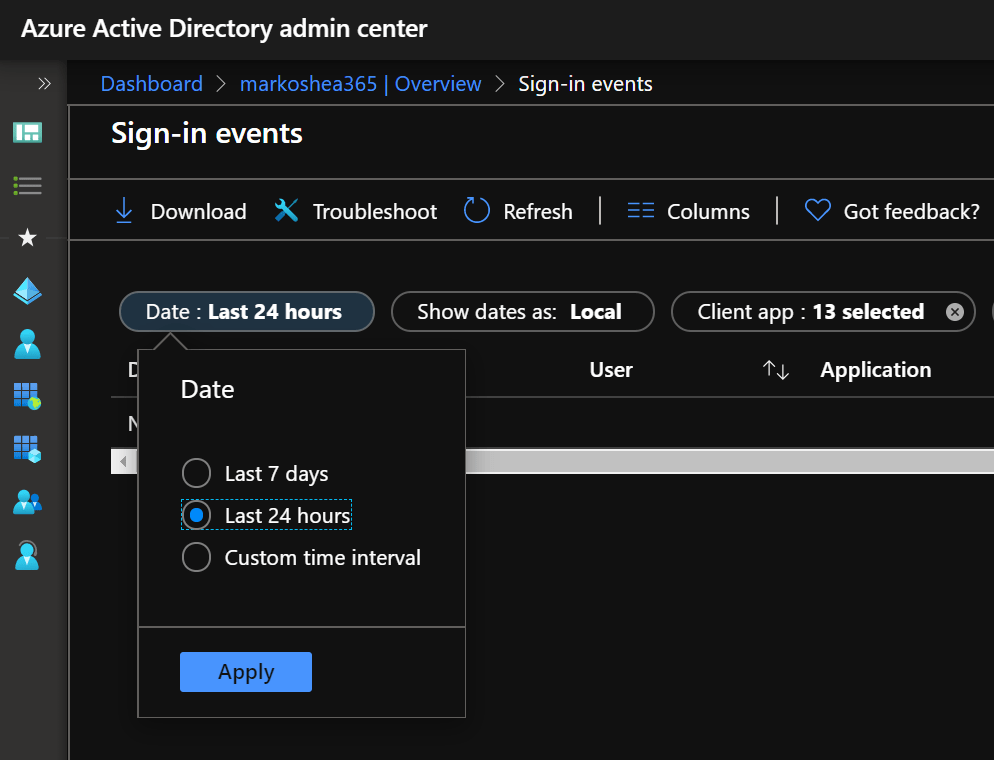Open the Groups two-people icon in sidebar
Viewport: 994px width, 760px height.
[x=27, y=501]
